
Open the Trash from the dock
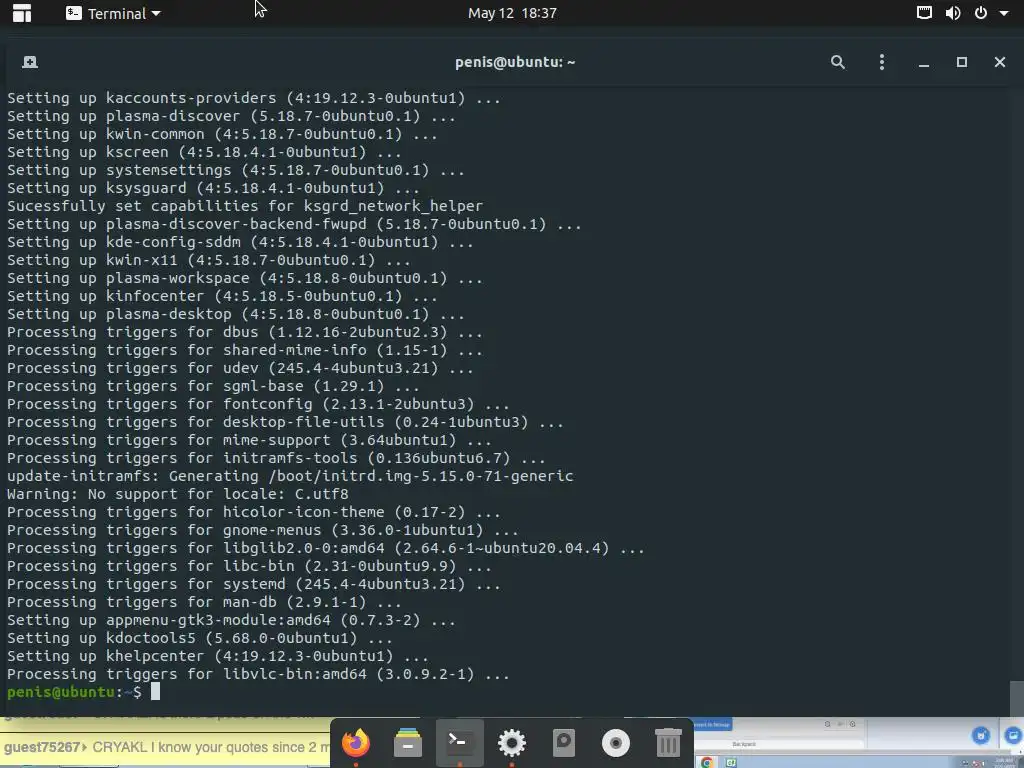tap(667, 743)
